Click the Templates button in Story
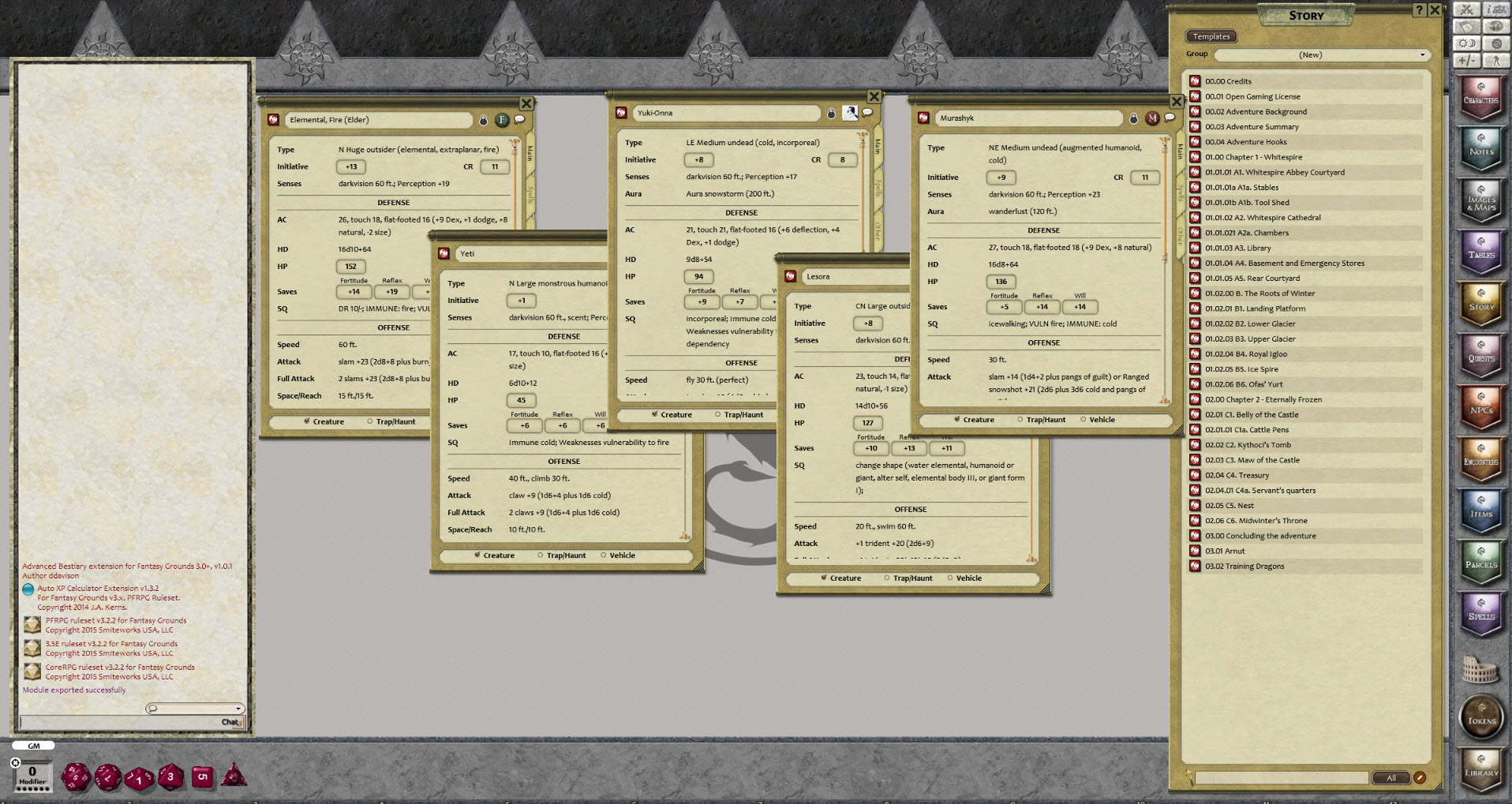 pos(1211,36)
